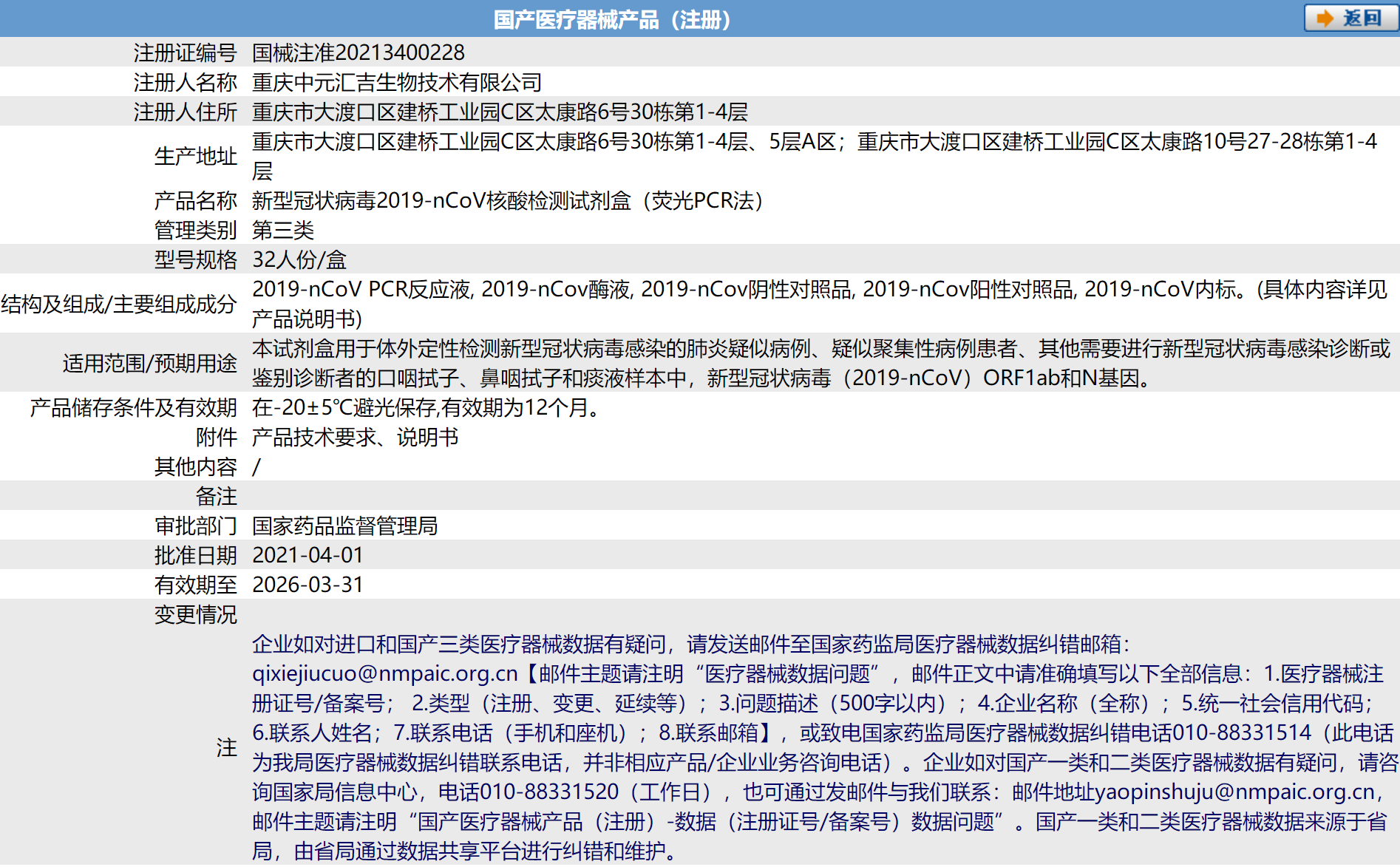Click the 注册人住所 address value
The image size is (1400, 867).
pyautogui.click(x=500, y=112)
